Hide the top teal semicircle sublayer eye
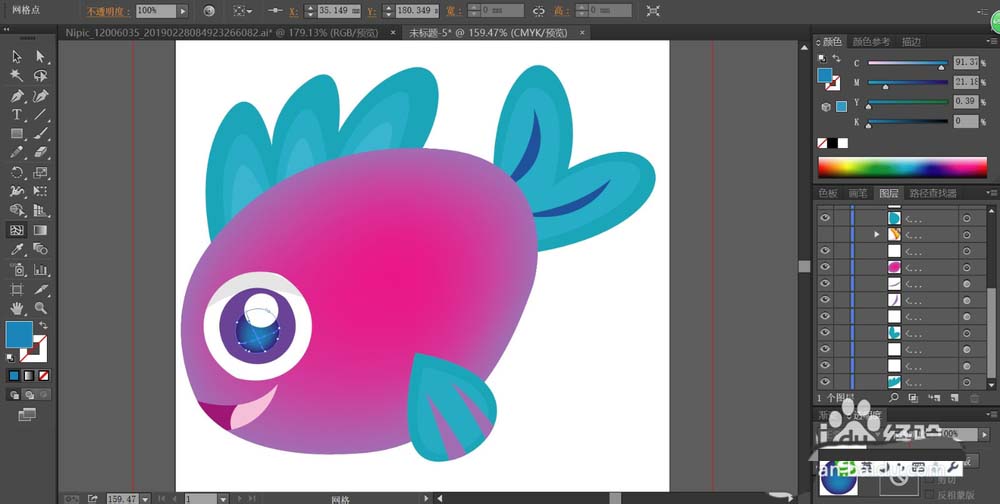The image size is (1000, 504). [825, 218]
